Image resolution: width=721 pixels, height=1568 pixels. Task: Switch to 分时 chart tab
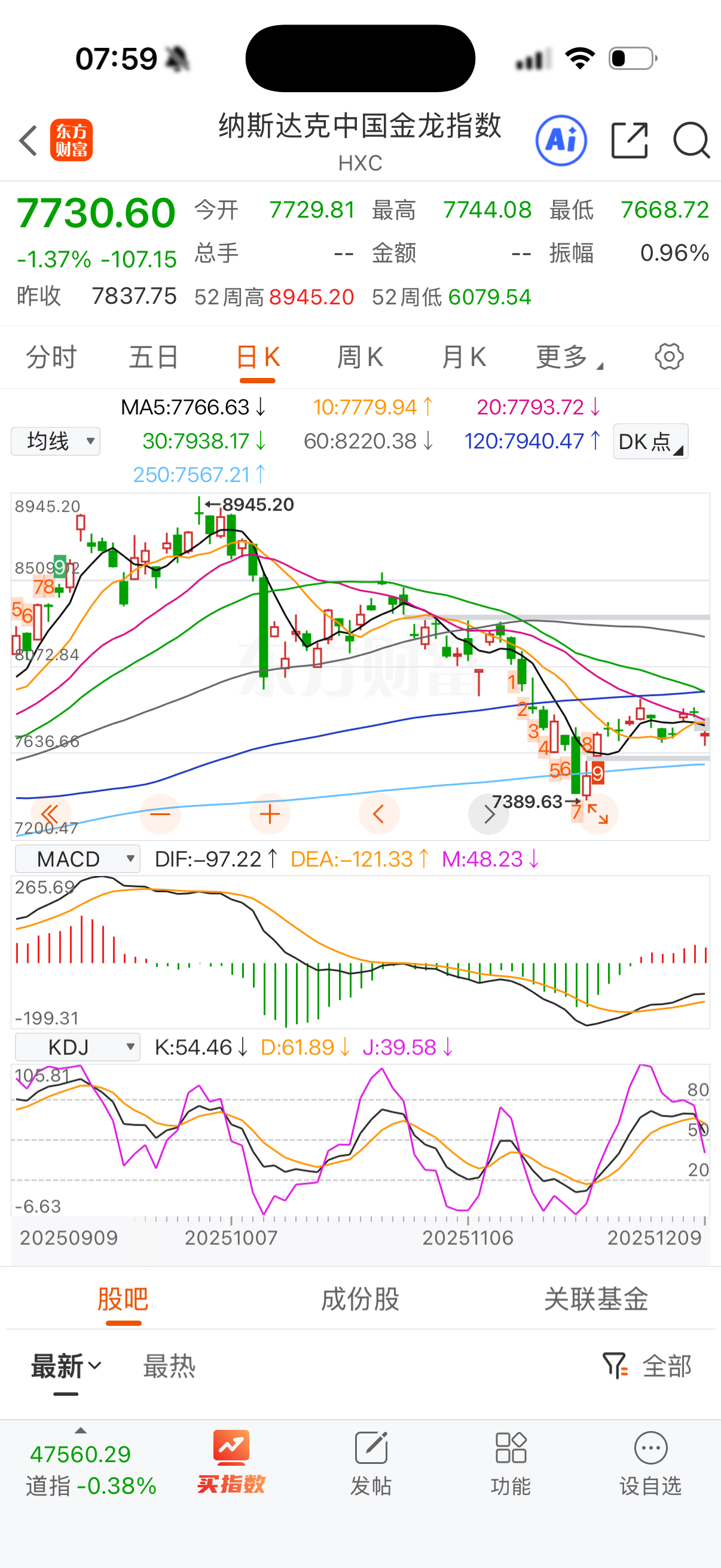click(x=51, y=356)
